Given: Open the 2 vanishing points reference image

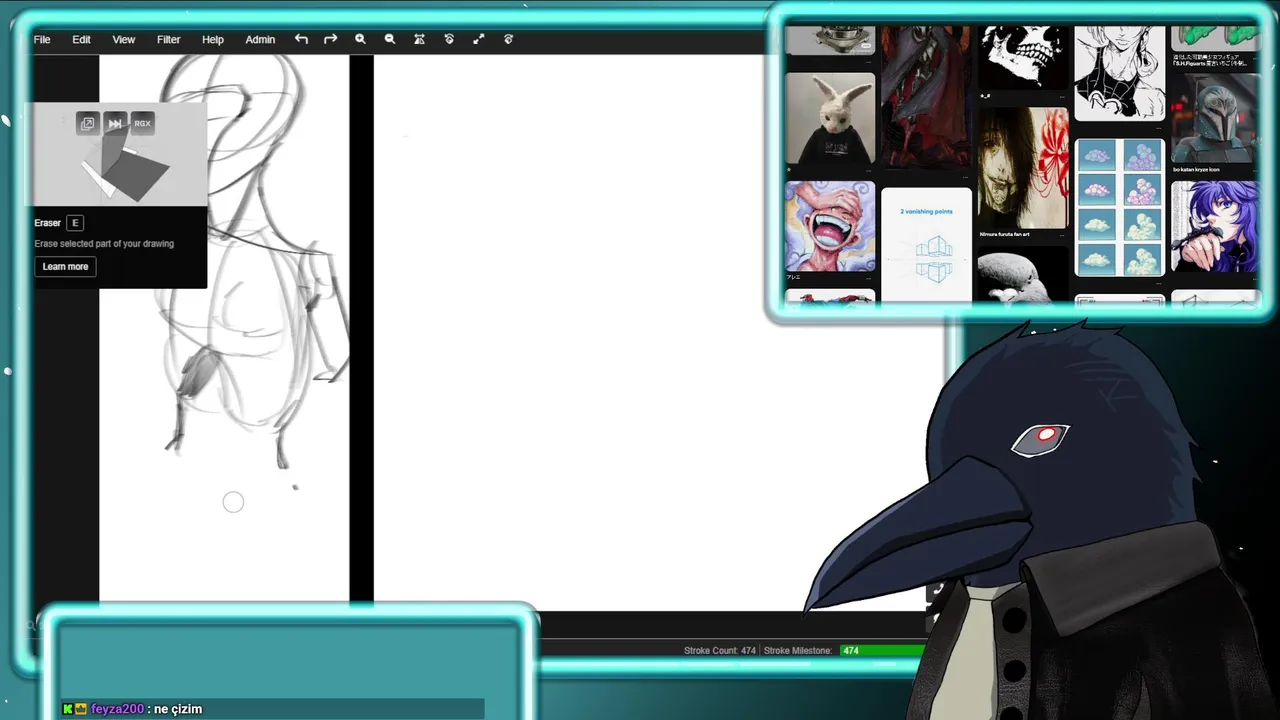Looking at the screenshot, I should click(x=926, y=244).
